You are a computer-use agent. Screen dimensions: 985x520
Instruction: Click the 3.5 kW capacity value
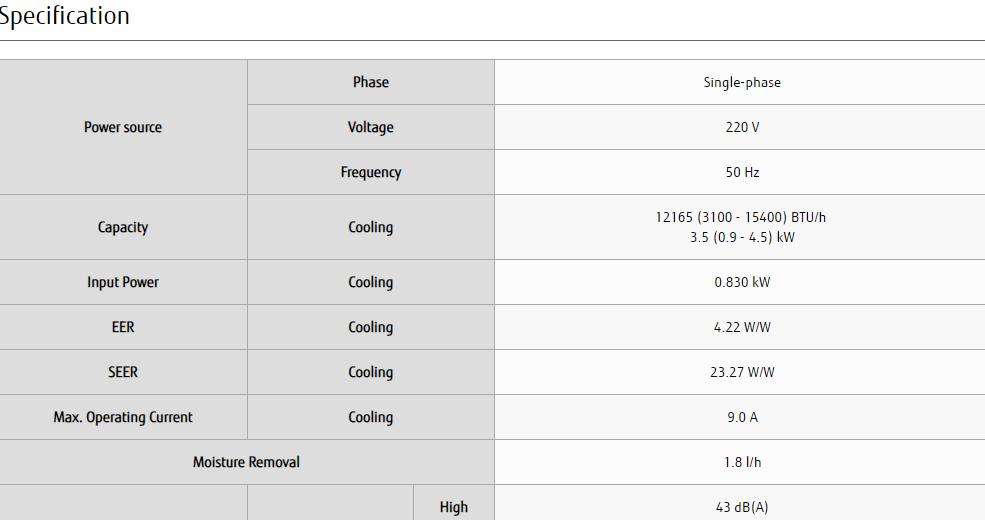(x=741, y=238)
